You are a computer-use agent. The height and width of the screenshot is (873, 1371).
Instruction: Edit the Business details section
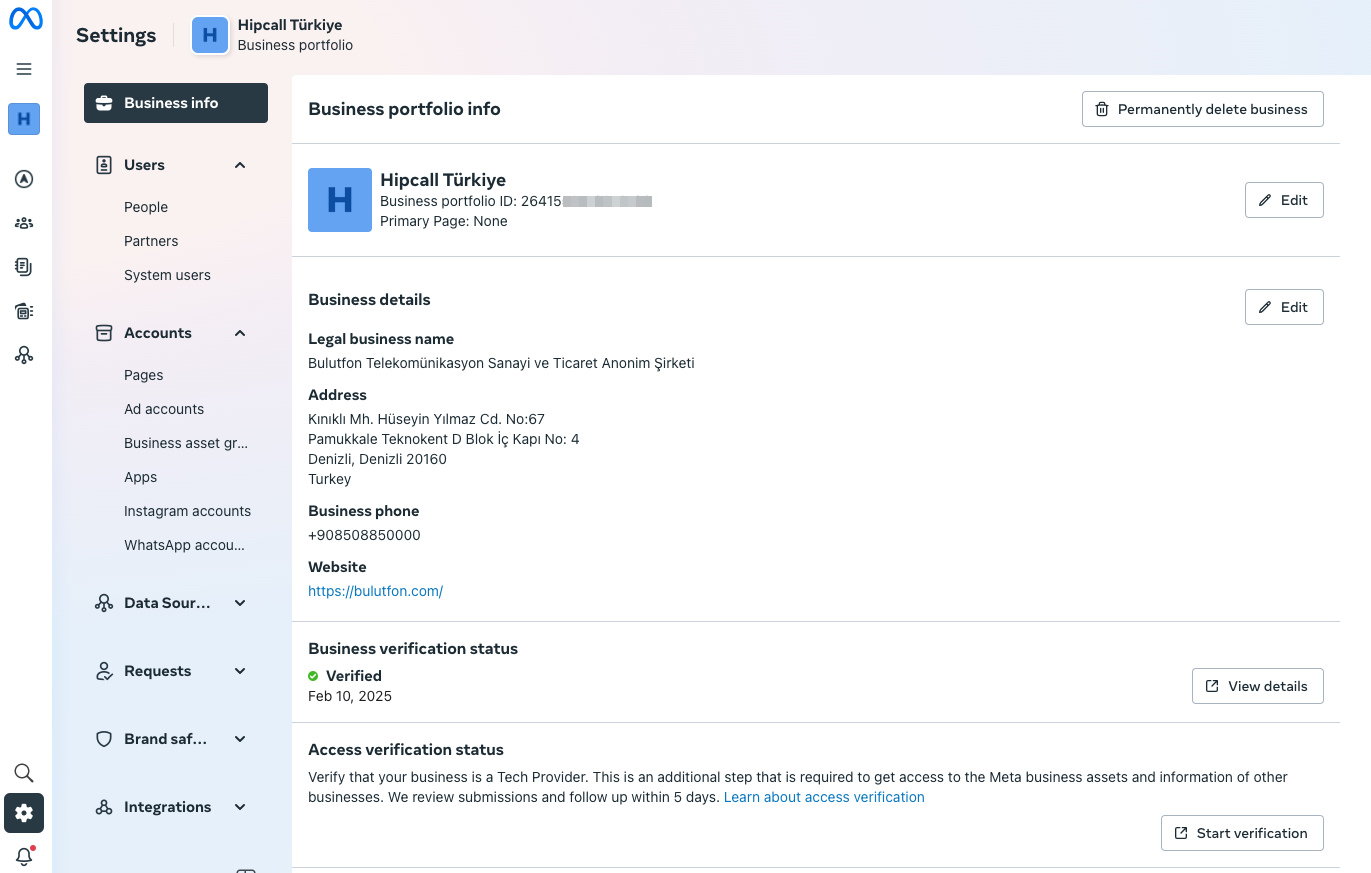1284,307
